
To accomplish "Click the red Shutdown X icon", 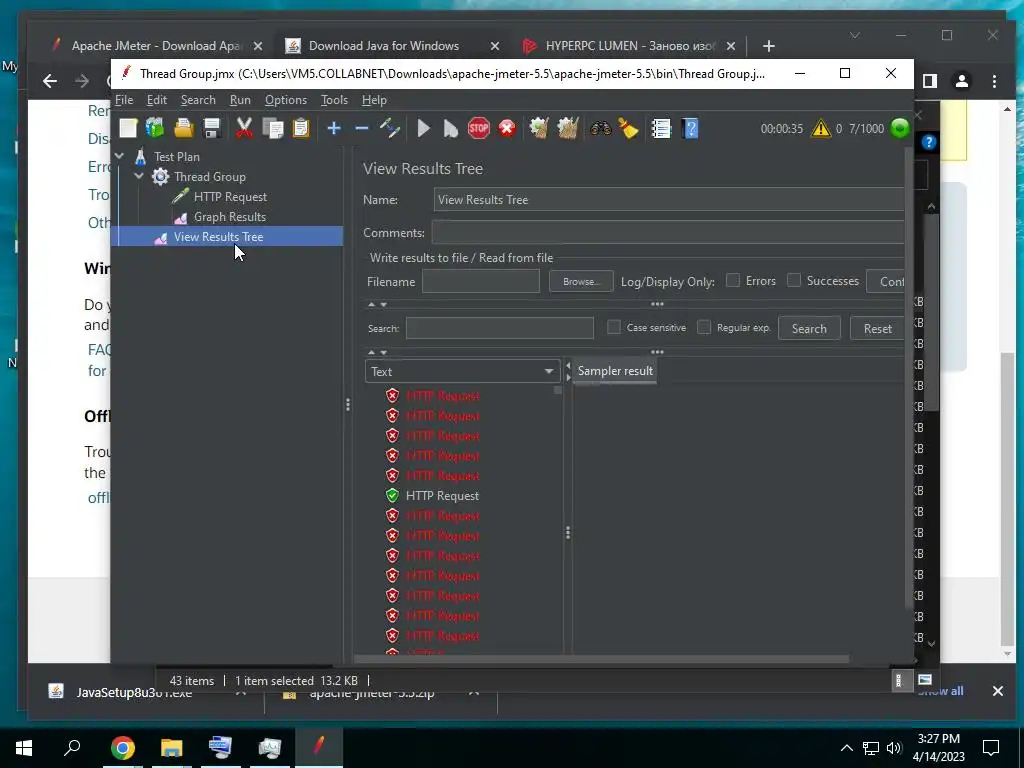I will (507, 128).
